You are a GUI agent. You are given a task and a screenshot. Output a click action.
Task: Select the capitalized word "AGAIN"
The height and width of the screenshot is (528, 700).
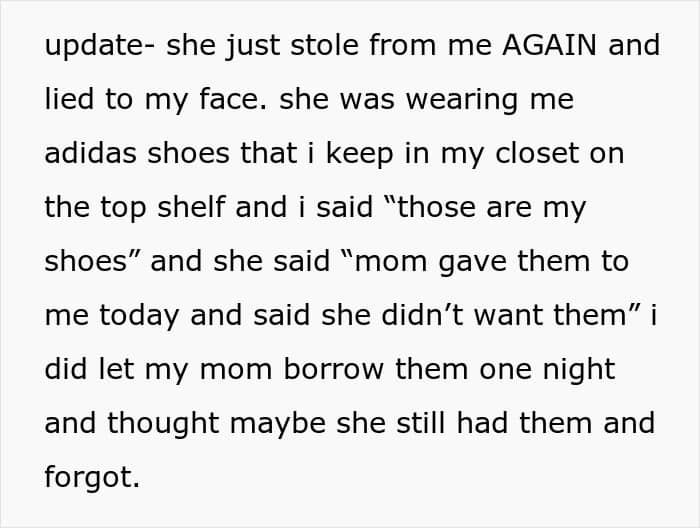pos(549,45)
